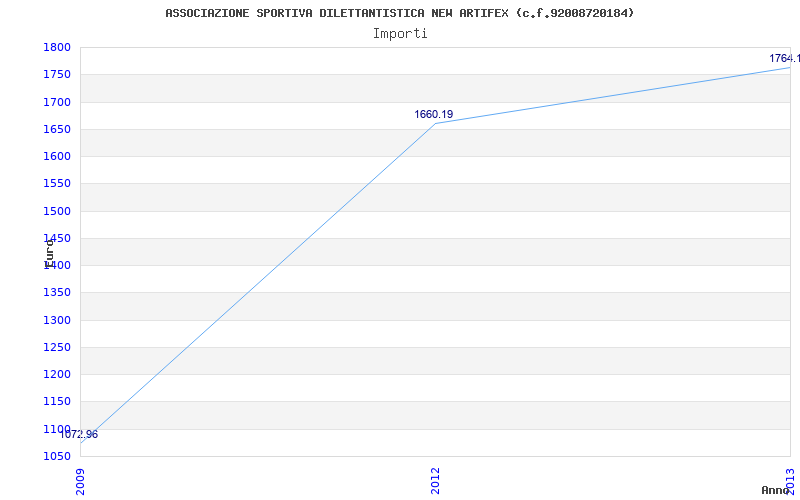The image size is (800, 500).
Task: Click the 1050 y-axis value
Action: (x=57, y=456)
